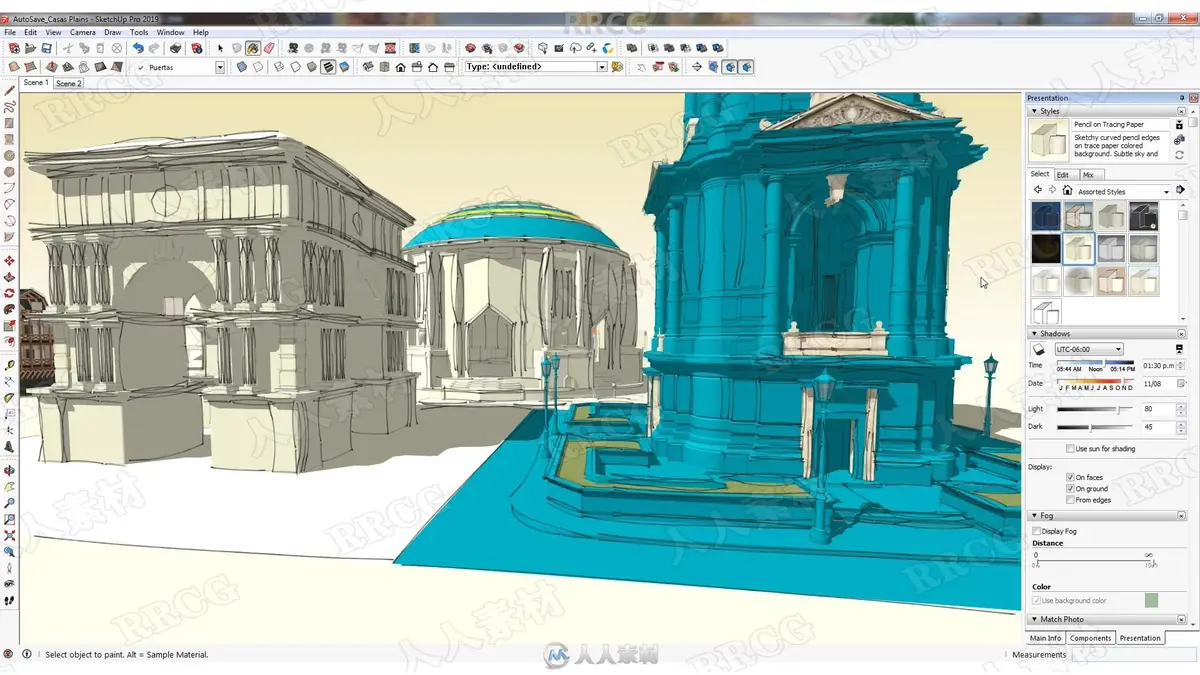Click the Styles home icon
The image size is (1200, 675).
click(1067, 190)
